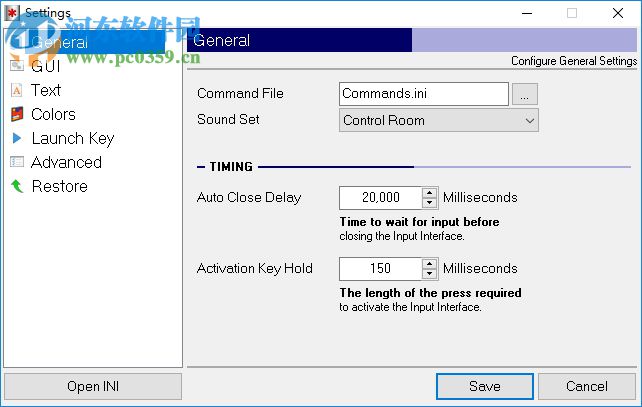Click the Restore green arrow icon
Screen dimensions: 642x407
[17, 186]
